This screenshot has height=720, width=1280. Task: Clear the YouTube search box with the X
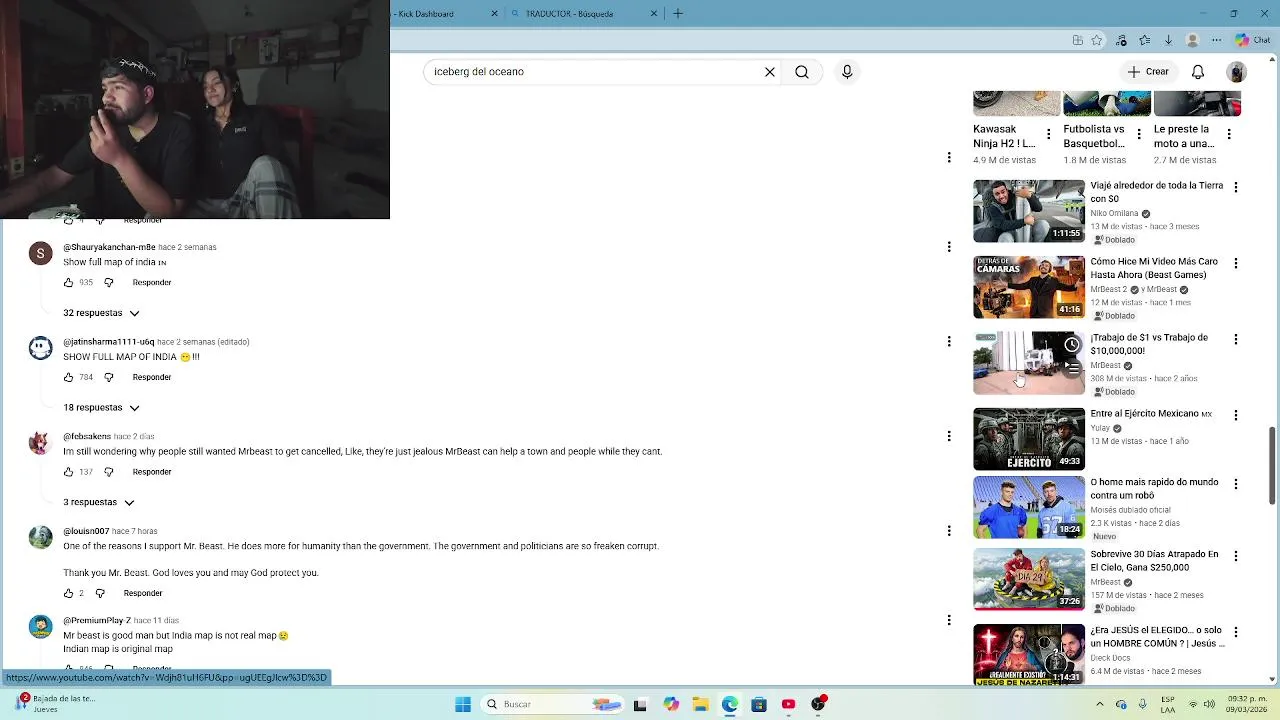(x=770, y=72)
